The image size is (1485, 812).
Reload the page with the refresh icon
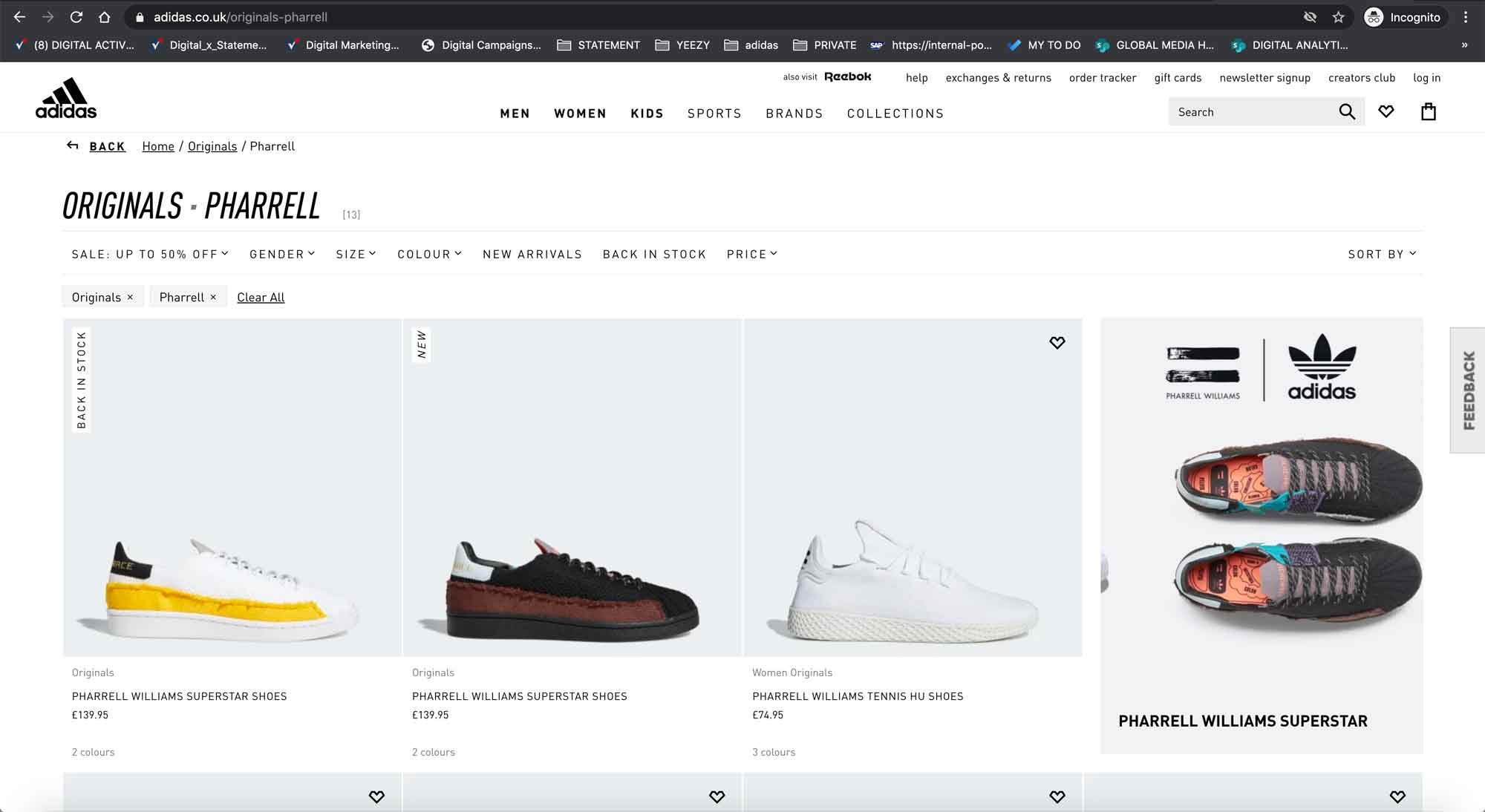point(76,17)
